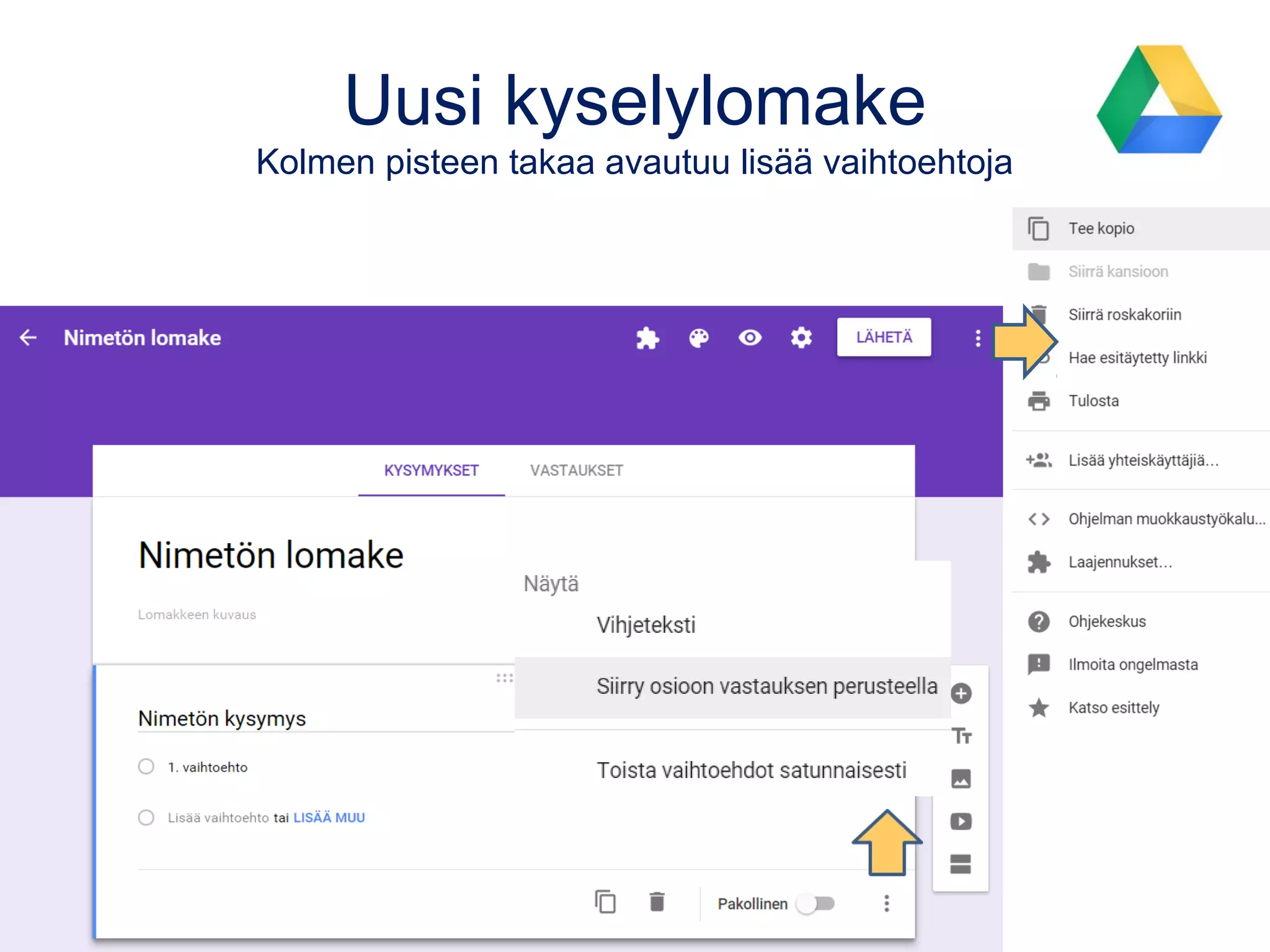The width and height of the screenshot is (1270, 952).
Task: Click the Laajennukset puzzle icon in menu
Action: (x=1039, y=562)
